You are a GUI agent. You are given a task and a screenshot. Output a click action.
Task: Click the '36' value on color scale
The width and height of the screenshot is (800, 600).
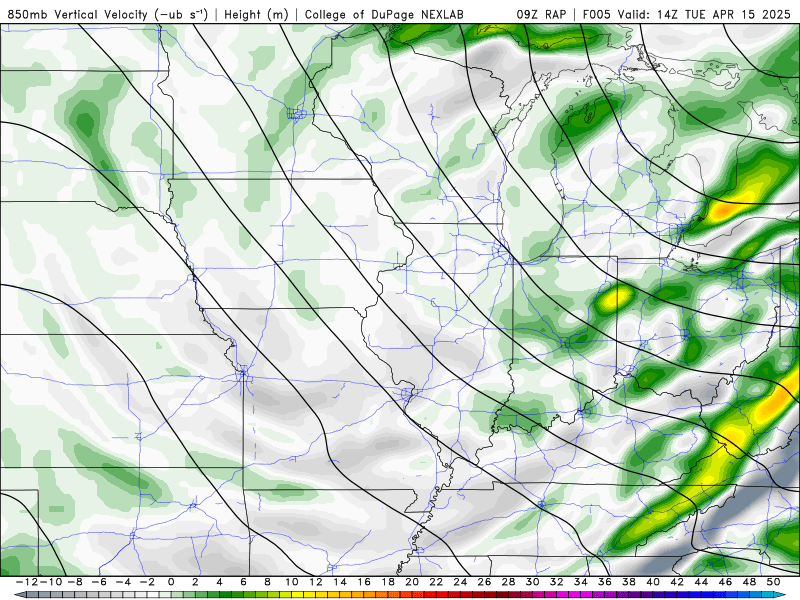click(605, 582)
